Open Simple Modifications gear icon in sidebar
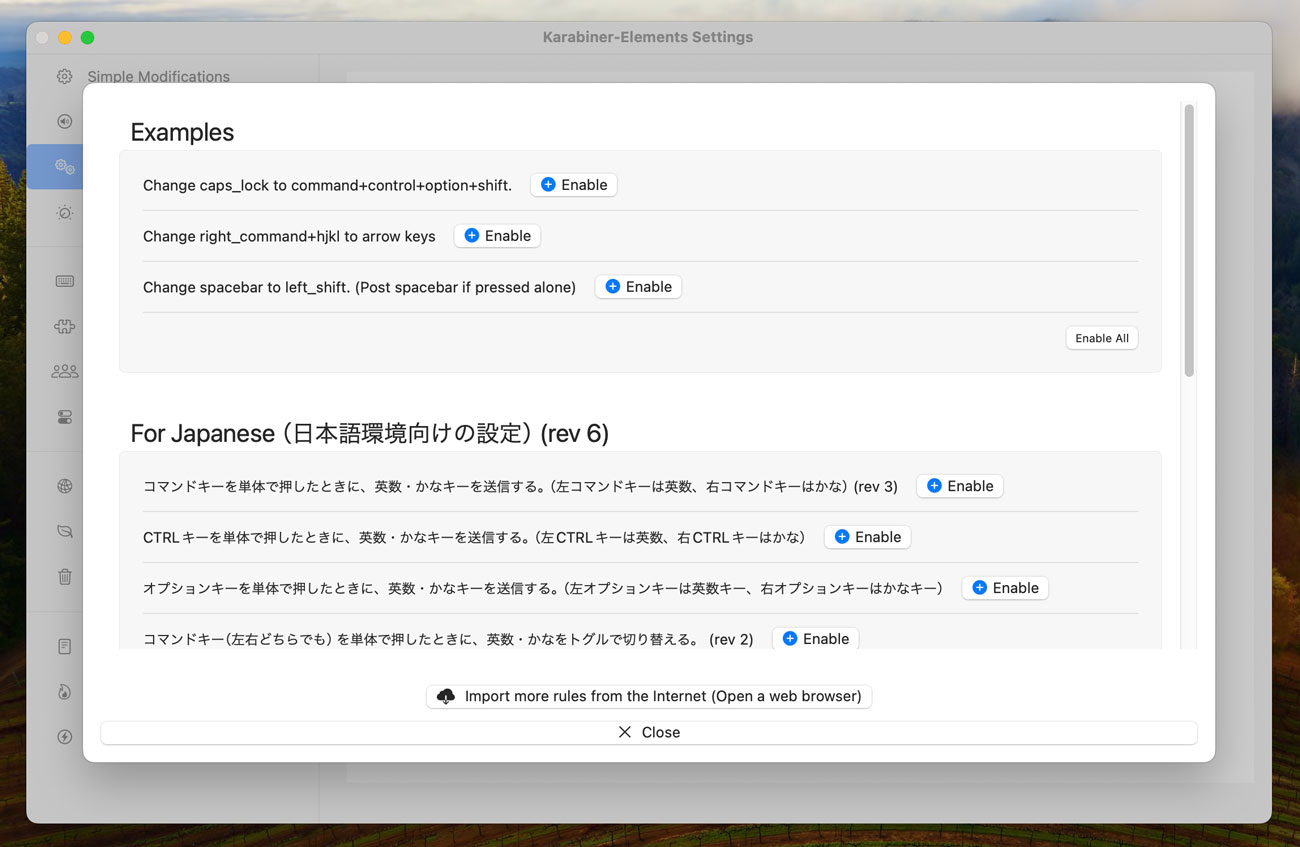The image size is (1300, 847). click(x=64, y=76)
